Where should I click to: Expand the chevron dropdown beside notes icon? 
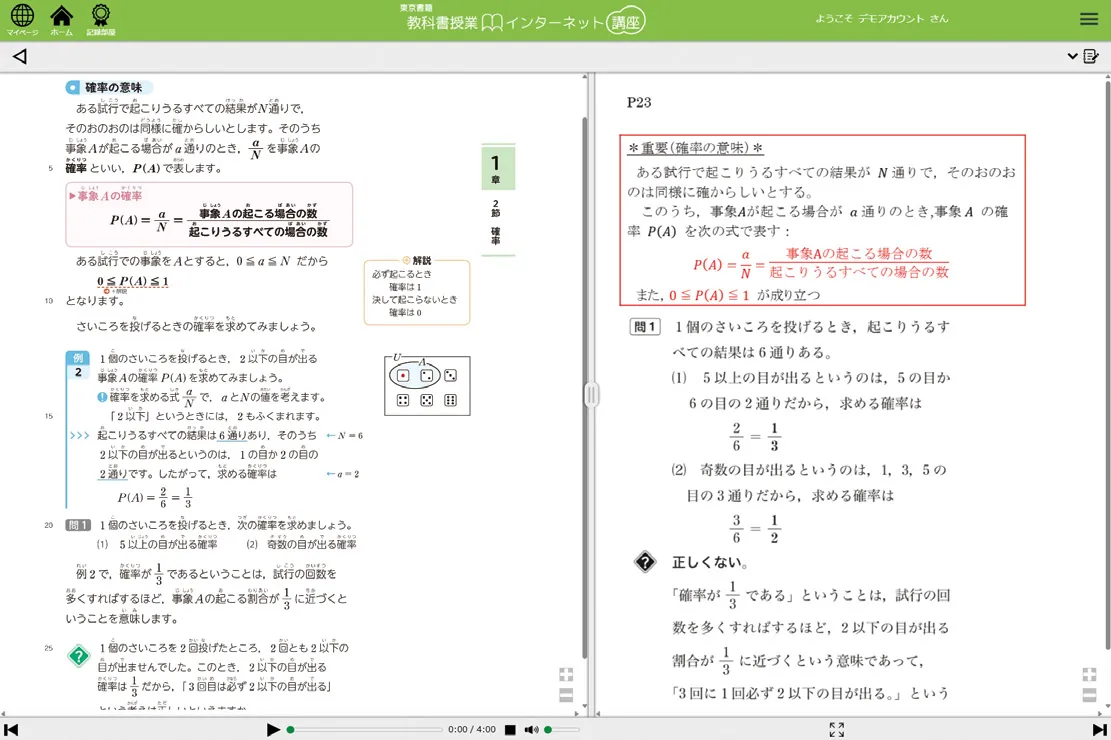(x=1072, y=56)
